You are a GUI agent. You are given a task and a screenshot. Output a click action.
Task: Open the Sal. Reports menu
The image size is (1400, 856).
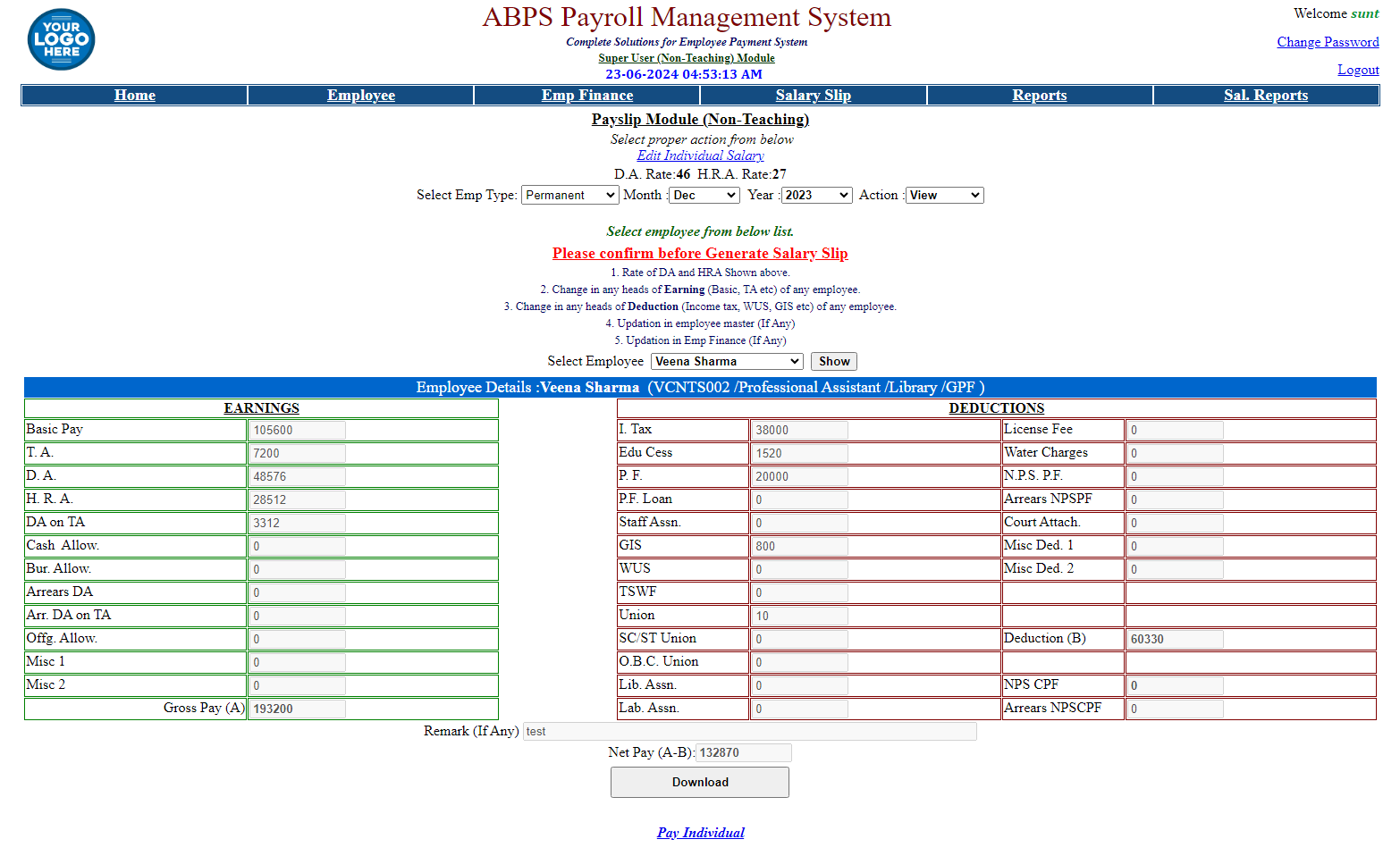click(x=1266, y=96)
